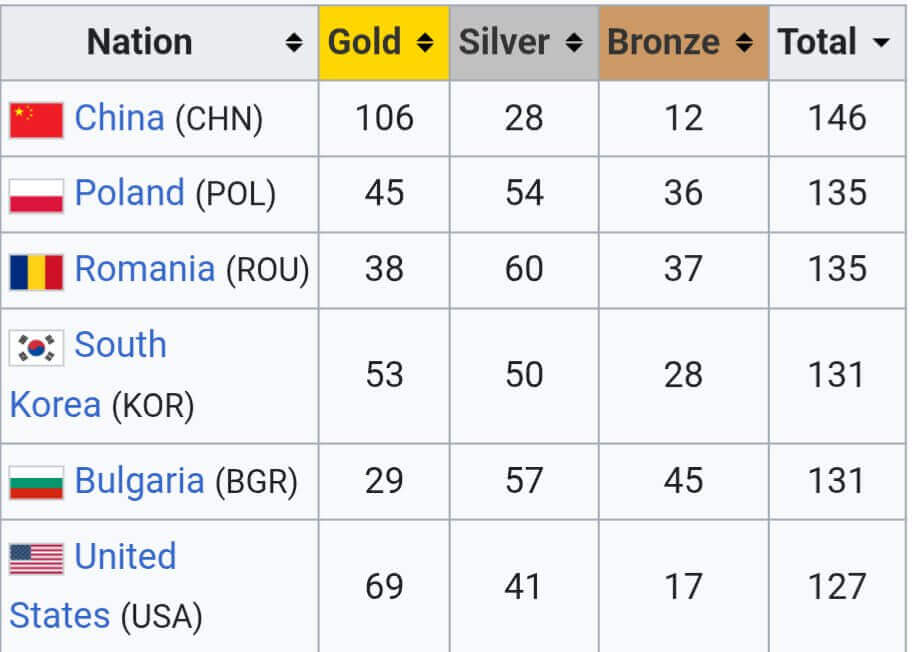Toggle Total column sort order
The image size is (919, 652).
pyautogui.click(x=880, y=43)
